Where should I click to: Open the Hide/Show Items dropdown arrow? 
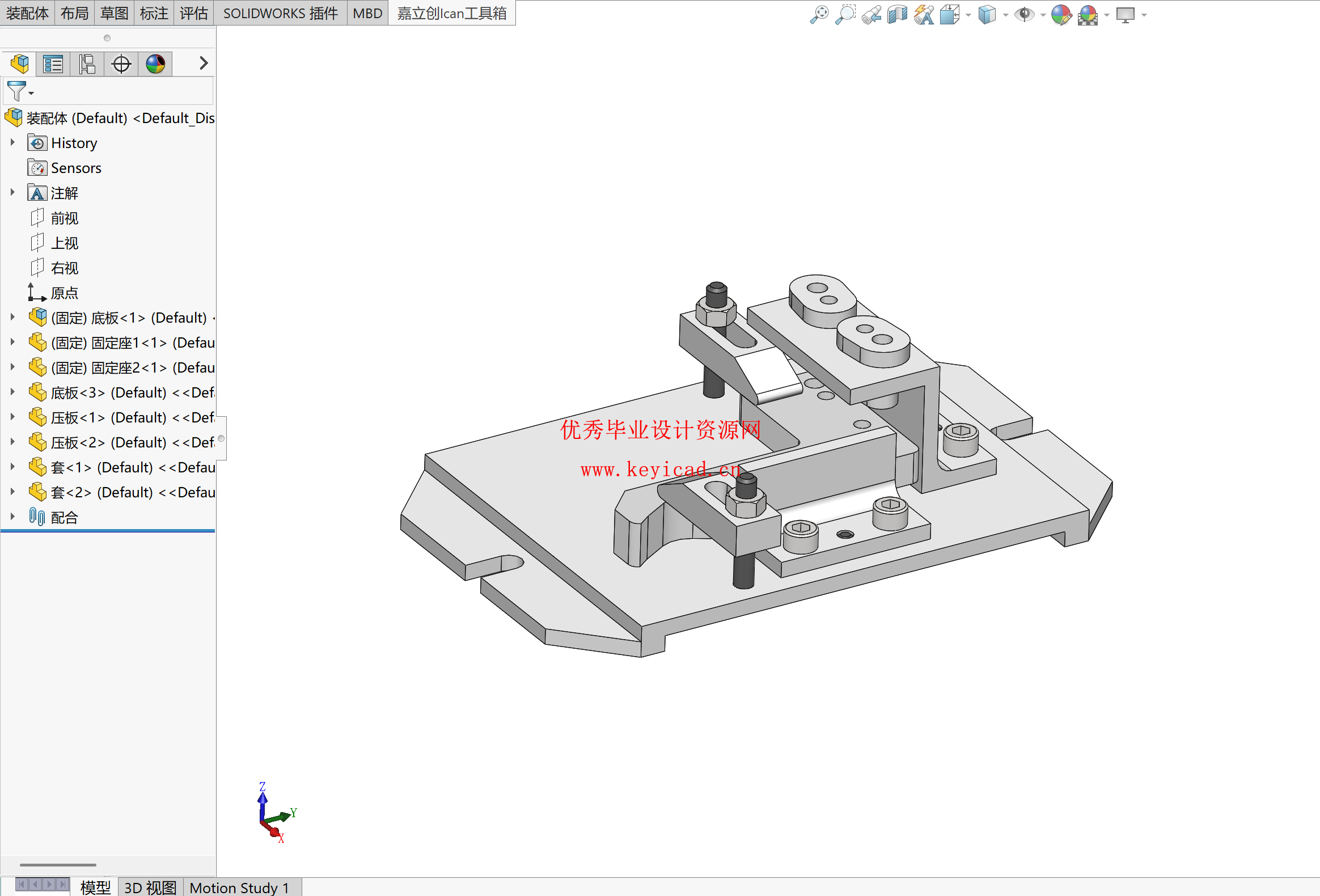[x=1043, y=15]
